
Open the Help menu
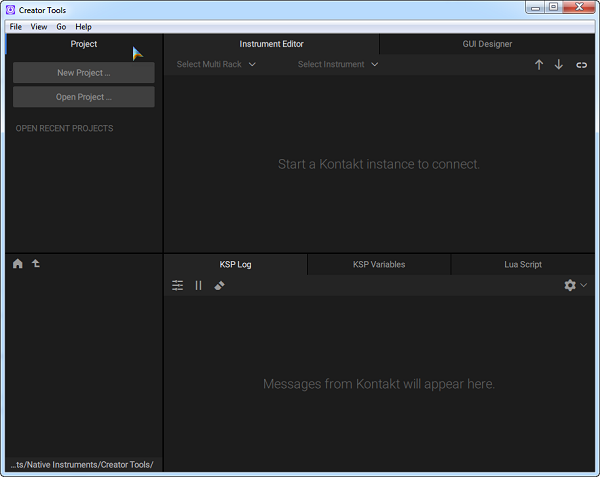click(83, 27)
